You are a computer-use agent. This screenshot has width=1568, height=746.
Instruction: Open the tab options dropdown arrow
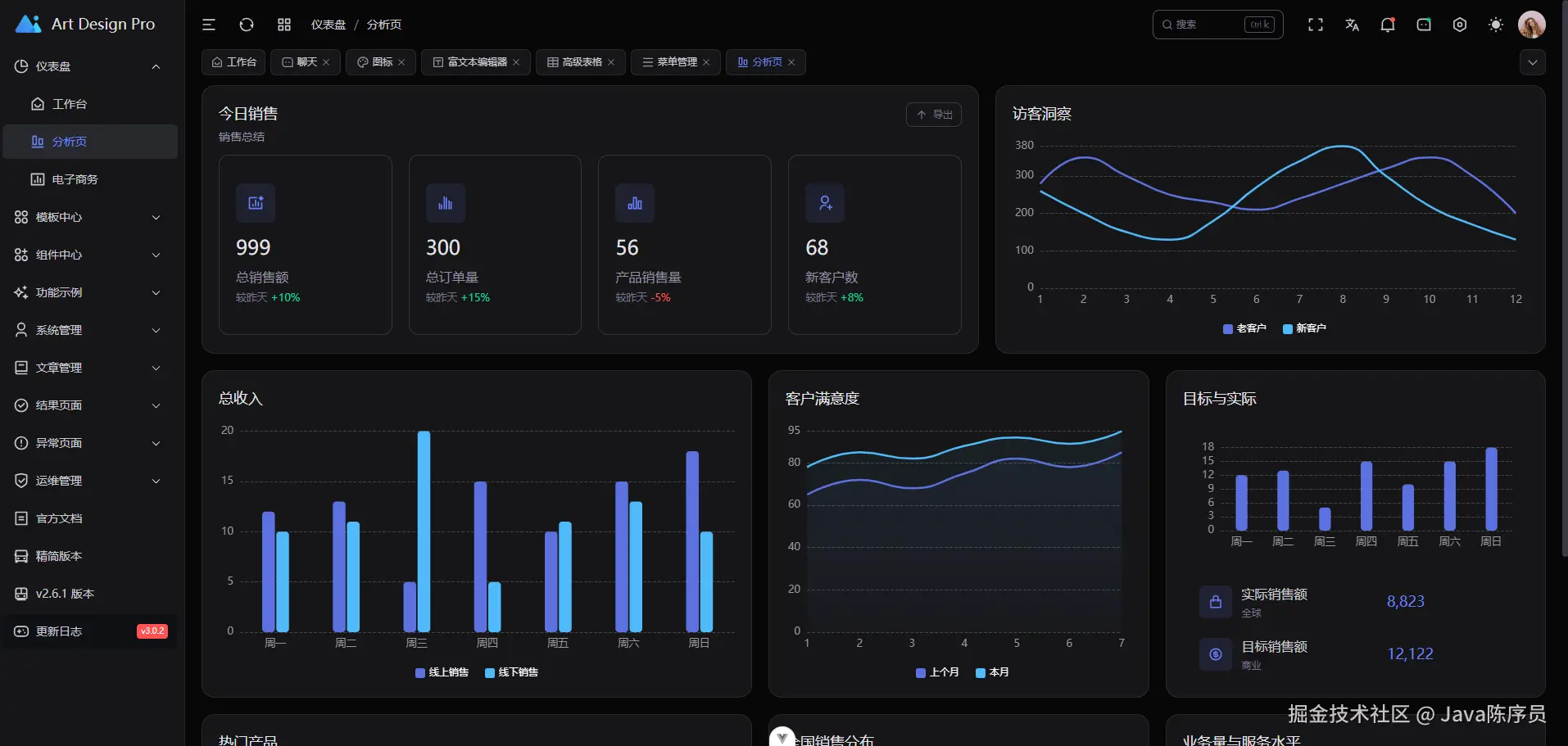[1533, 62]
